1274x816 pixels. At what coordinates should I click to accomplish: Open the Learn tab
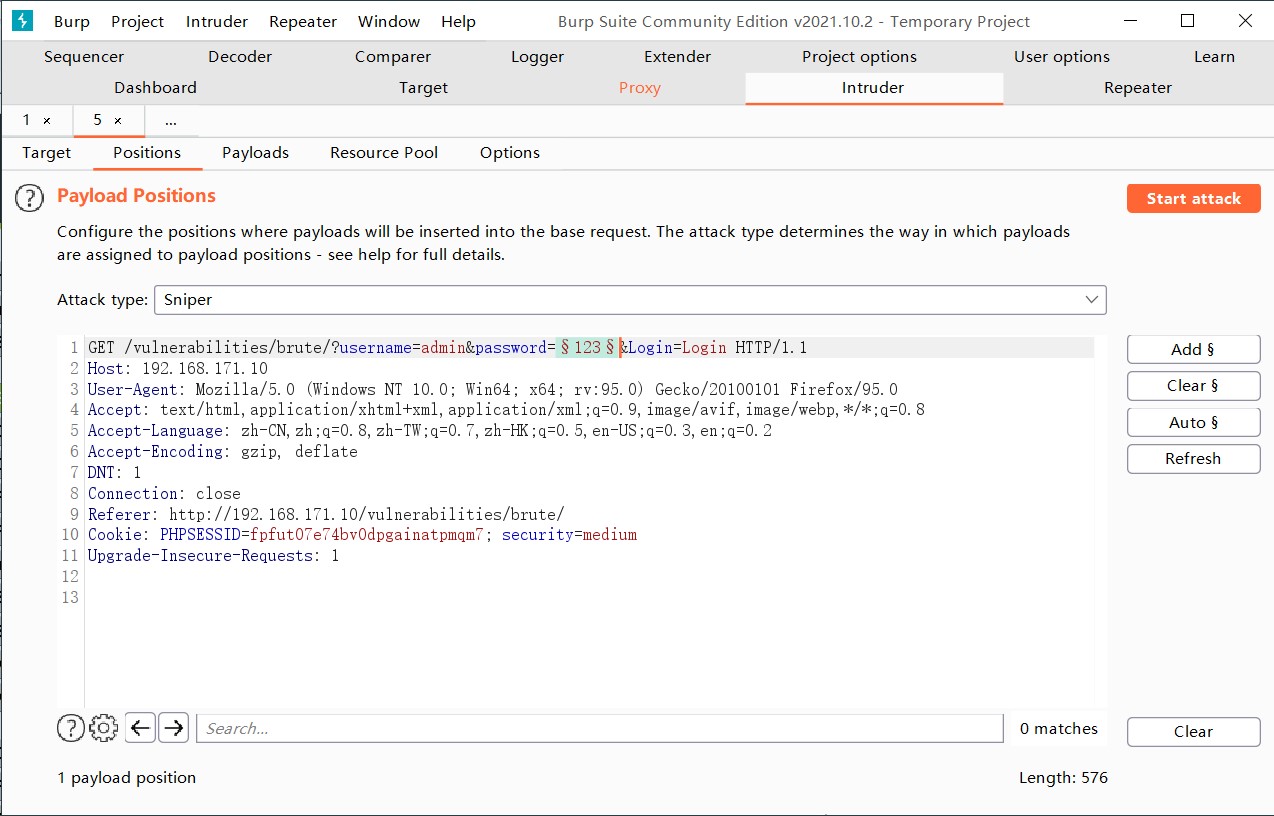[1214, 57]
